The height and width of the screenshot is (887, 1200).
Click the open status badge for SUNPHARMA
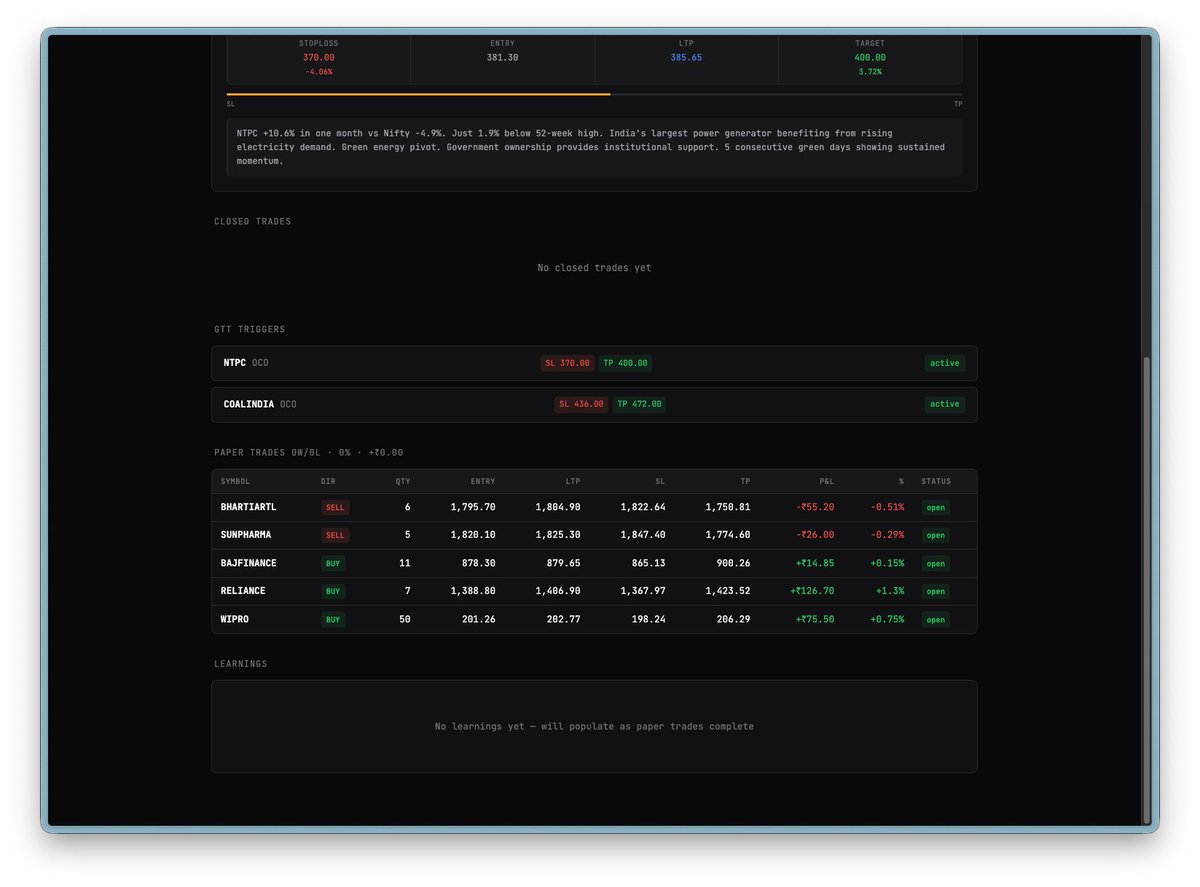point(935,535)
